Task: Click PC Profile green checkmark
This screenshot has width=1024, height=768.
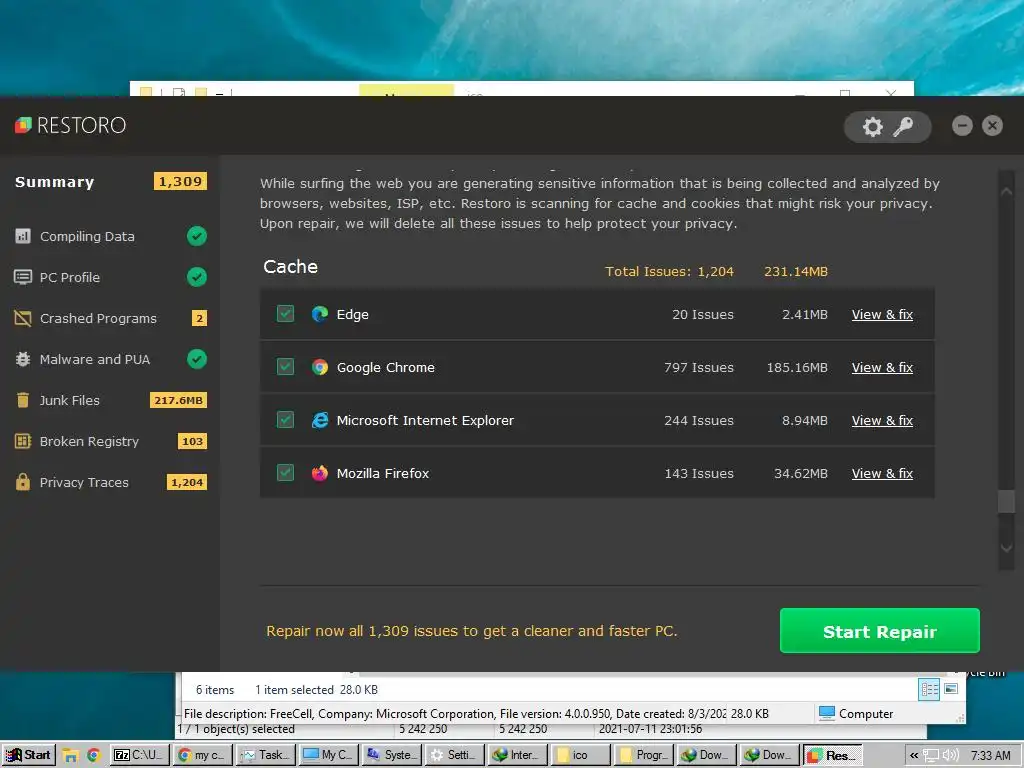Action: [x=197, y=277]
